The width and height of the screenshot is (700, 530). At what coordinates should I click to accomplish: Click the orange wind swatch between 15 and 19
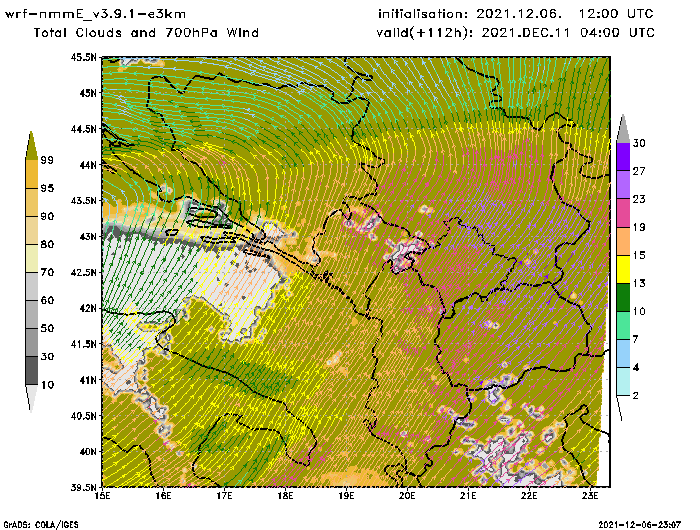pyautogui.click(x=623, y=241)
